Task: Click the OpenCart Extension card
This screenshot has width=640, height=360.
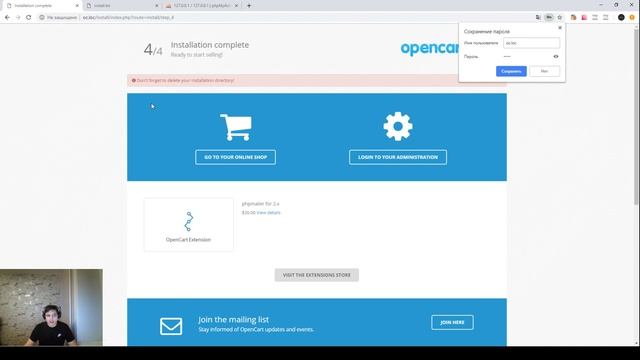Action: 189,224
